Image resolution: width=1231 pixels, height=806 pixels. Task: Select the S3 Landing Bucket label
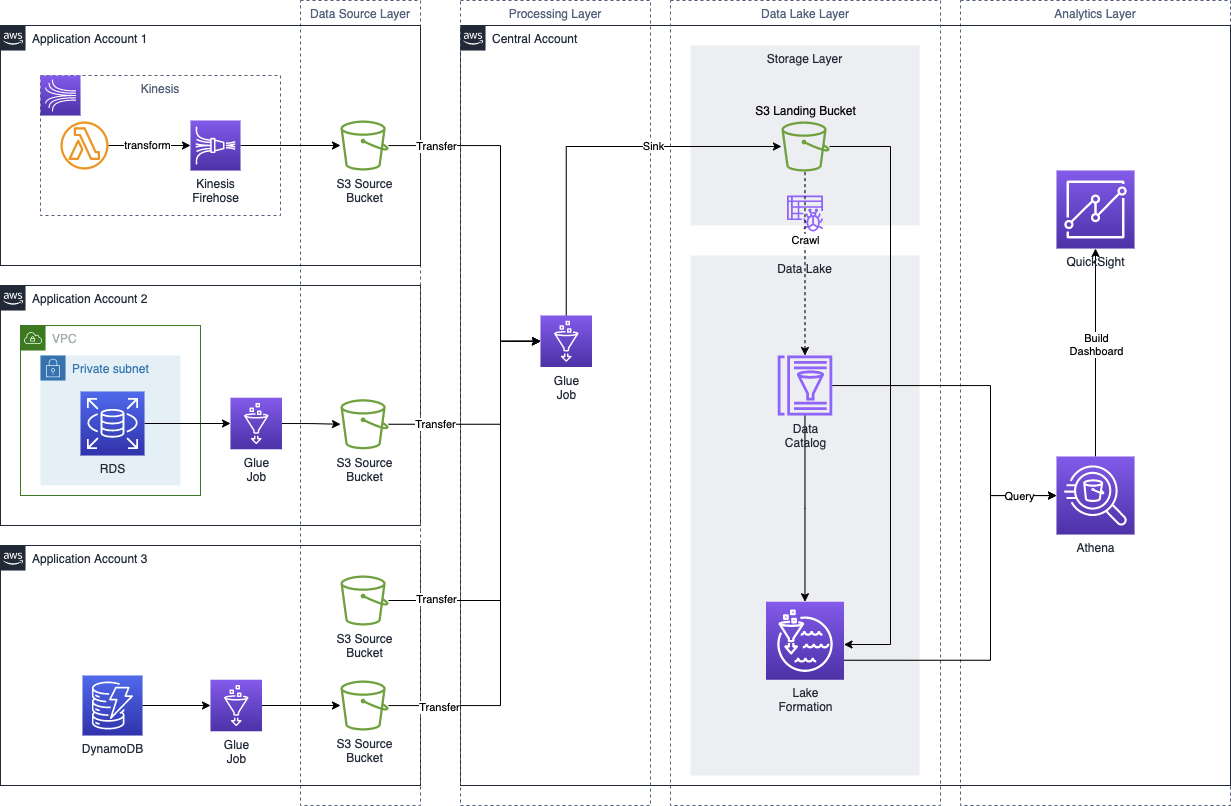[x=805, y=111]
